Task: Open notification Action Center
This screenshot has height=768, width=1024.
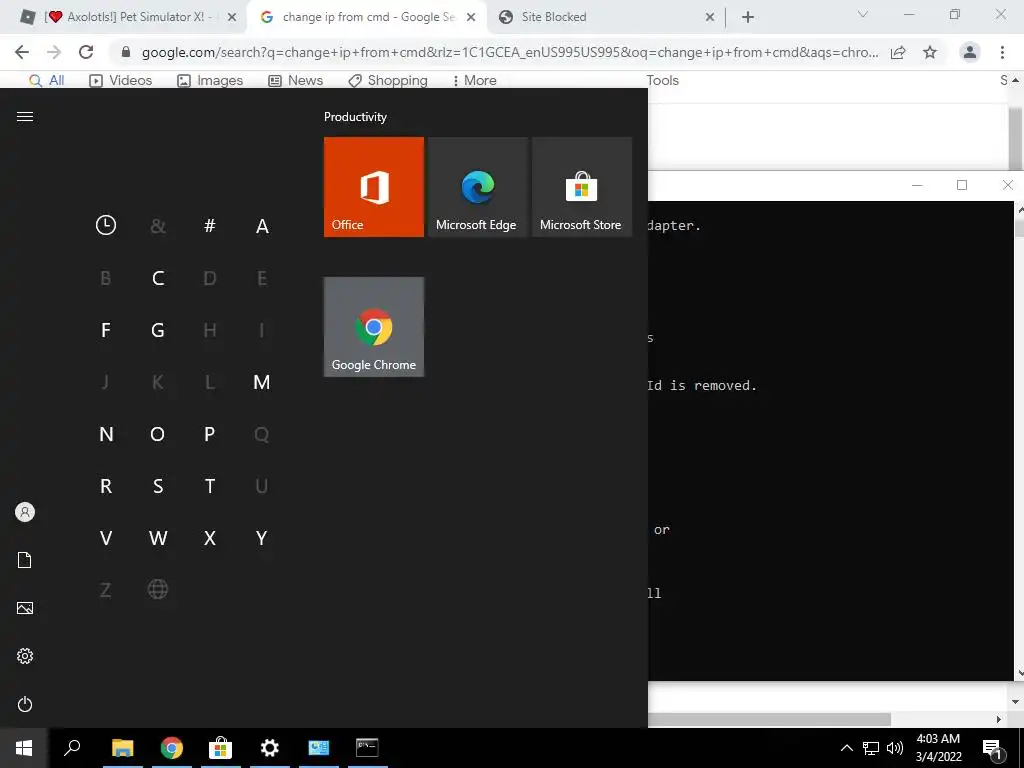Action: [x=993, y=748]
